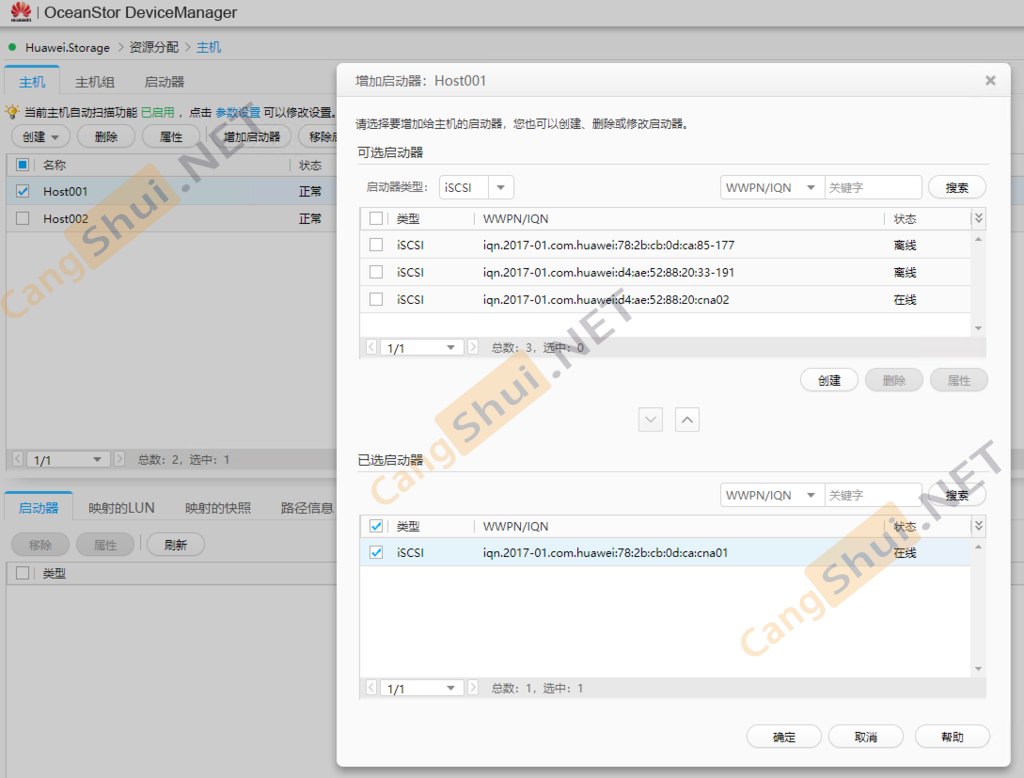The width and height of the screenshot is (1024, 778).
Task: Go to previous page in selected initiators
Action: click(372, 687)
